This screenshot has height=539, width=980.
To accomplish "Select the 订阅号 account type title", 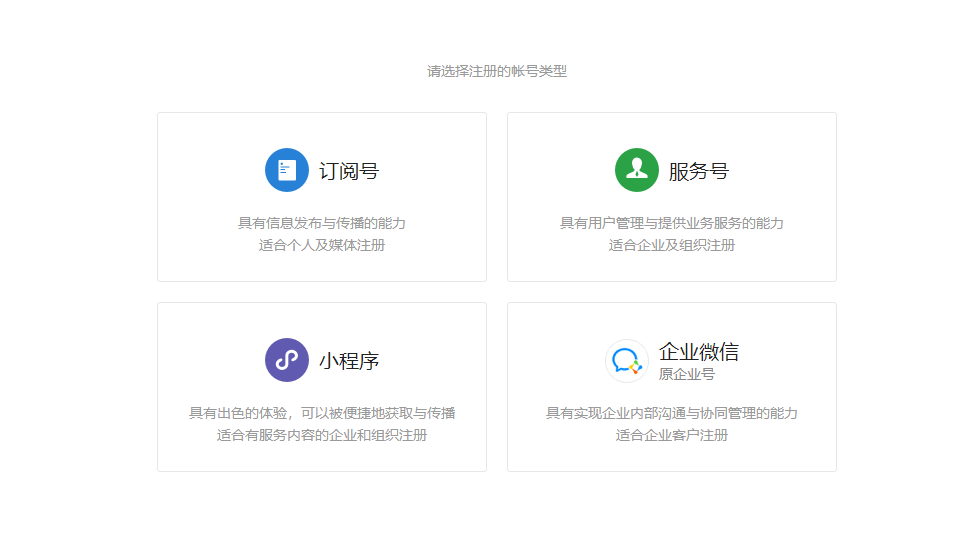I will (349, 171).
